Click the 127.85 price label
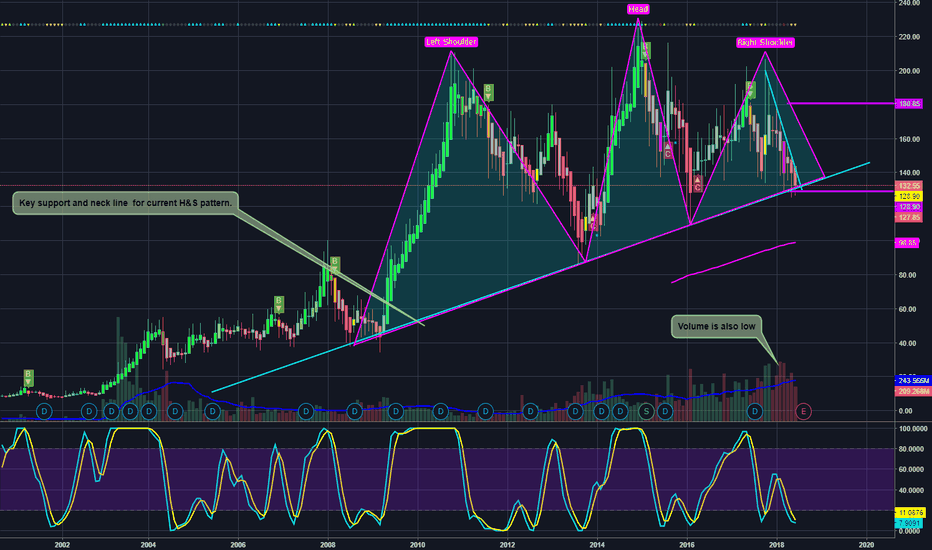This screenshot has height=550, width=932. 909,218
